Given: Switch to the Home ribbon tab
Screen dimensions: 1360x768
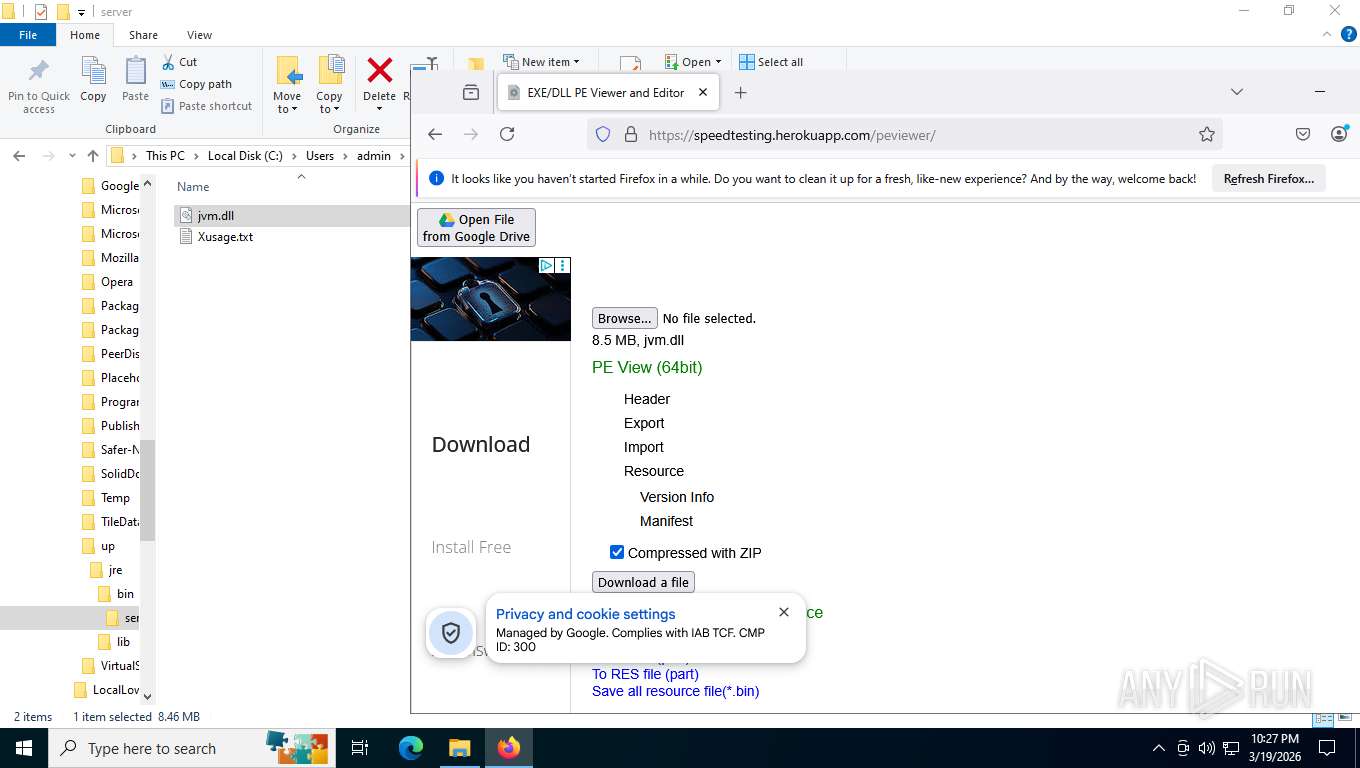Looking at the screenshot, I should pyautogui.click(x=85, y=35).
